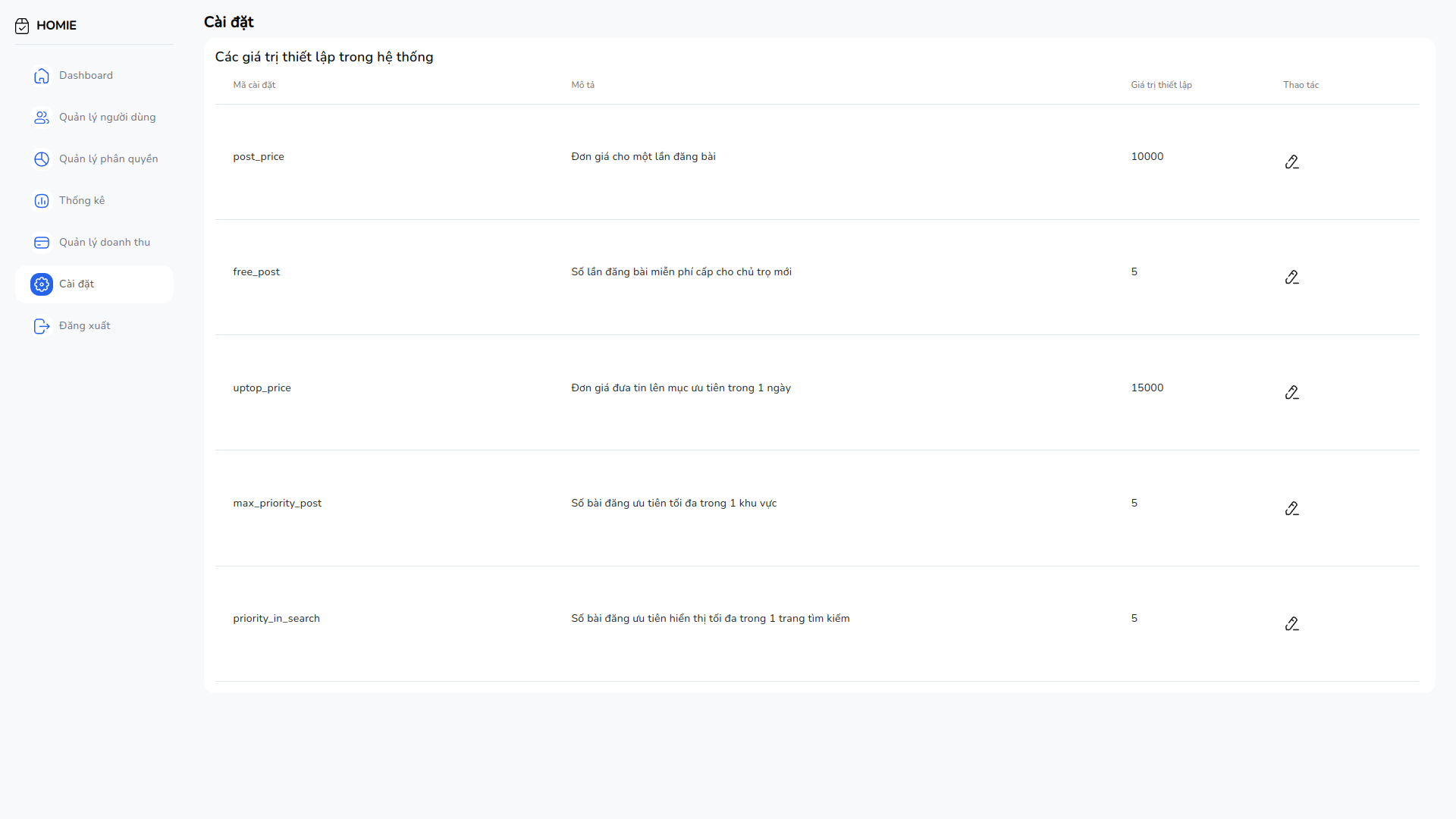
Task: Click the Mã cài đặt column header
Action: coord(254,85)
